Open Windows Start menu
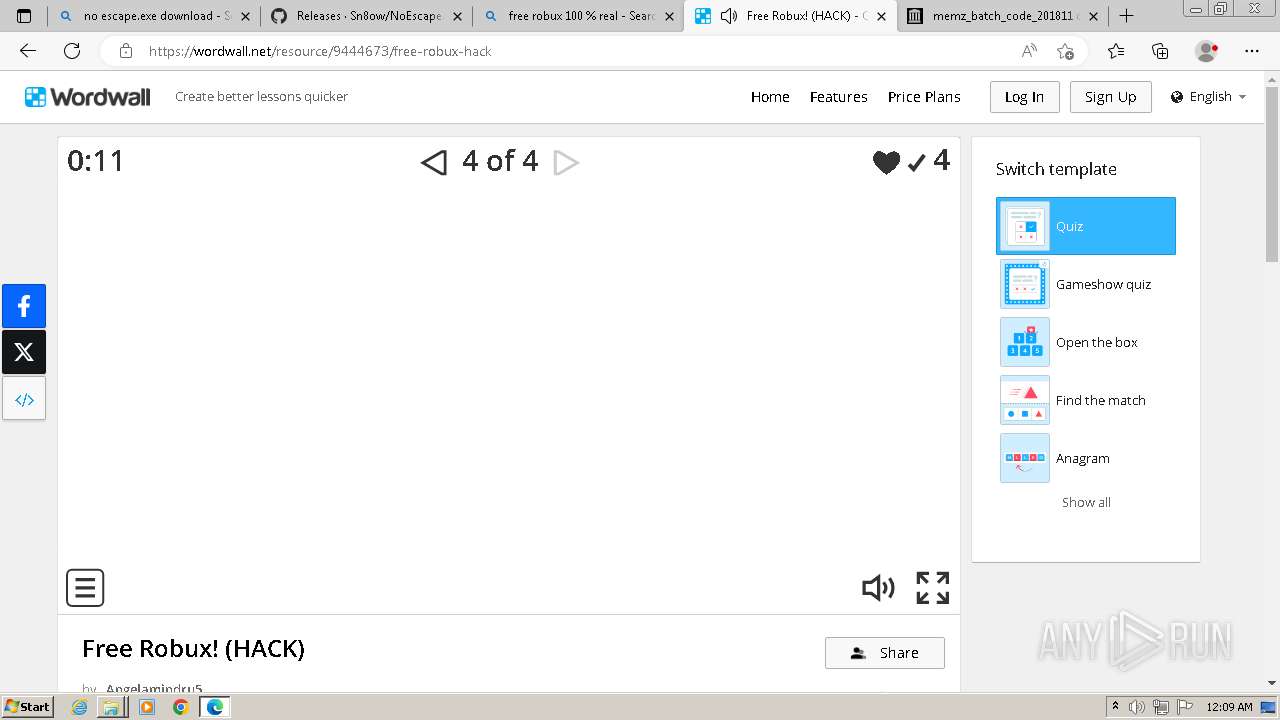The height and width of the screenshot is (720, 1280). point(28,706)
